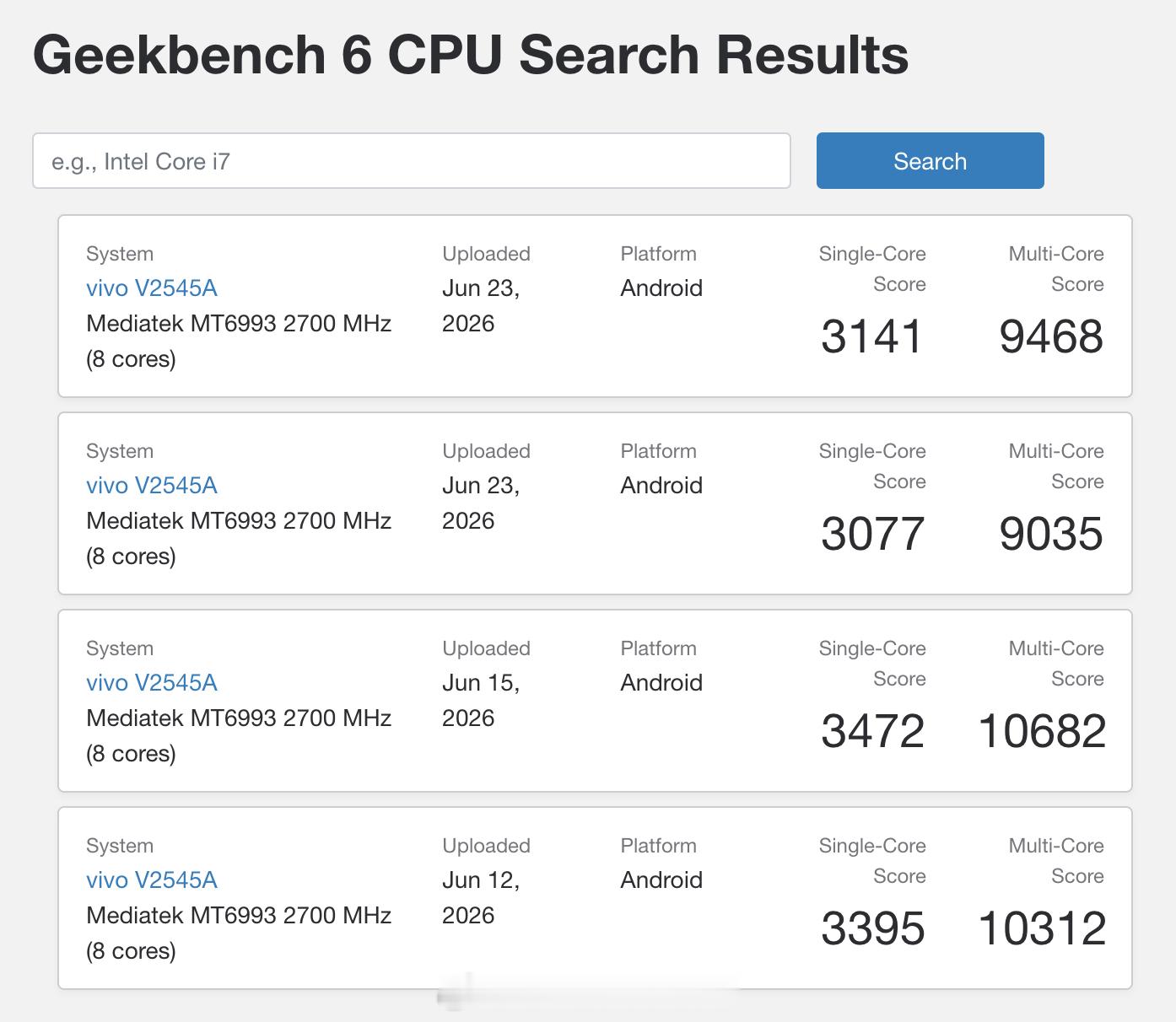Open vivo V2545A result scoring 3395
Image resolution: width=1176 pixels, height=1022 pixels.
[x=152, y=880]
